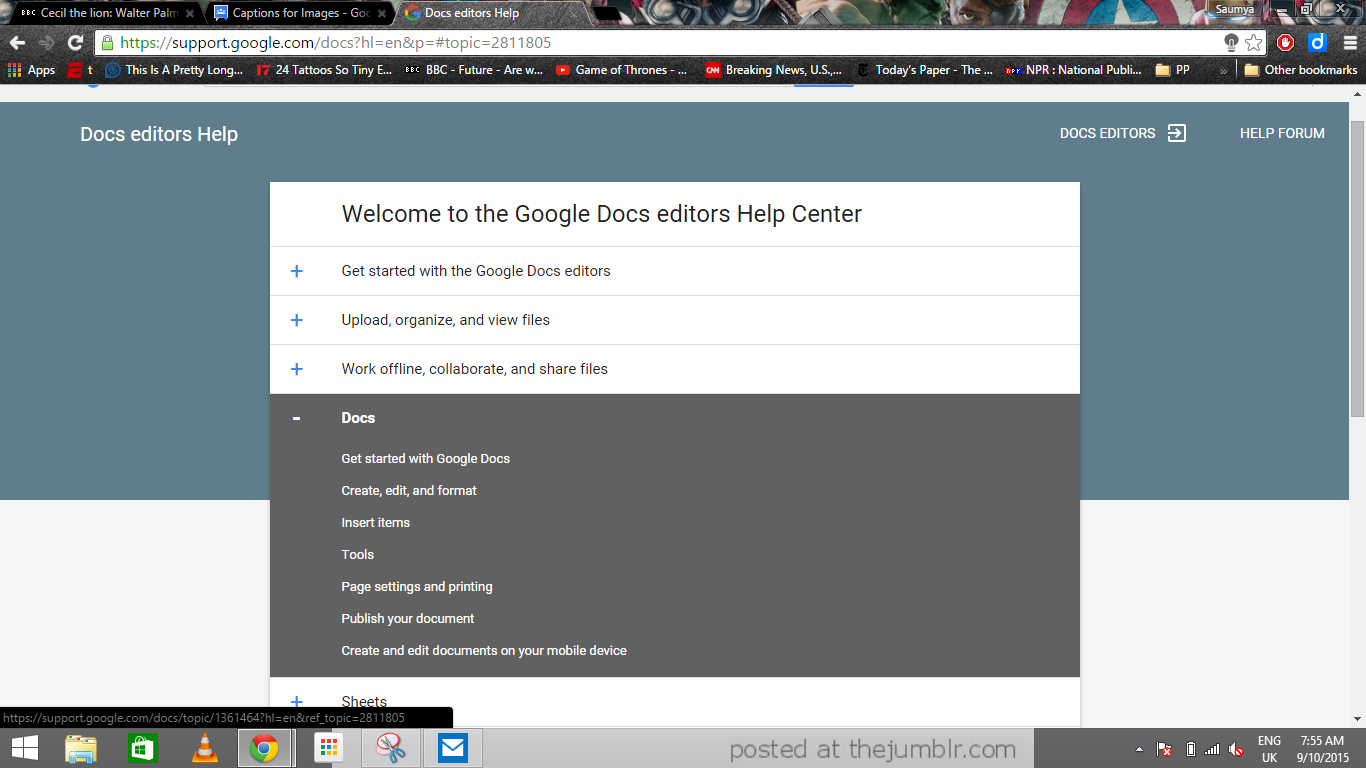
Task: Click the 'Docs editors Help' header title
Action: click(159, 134)
